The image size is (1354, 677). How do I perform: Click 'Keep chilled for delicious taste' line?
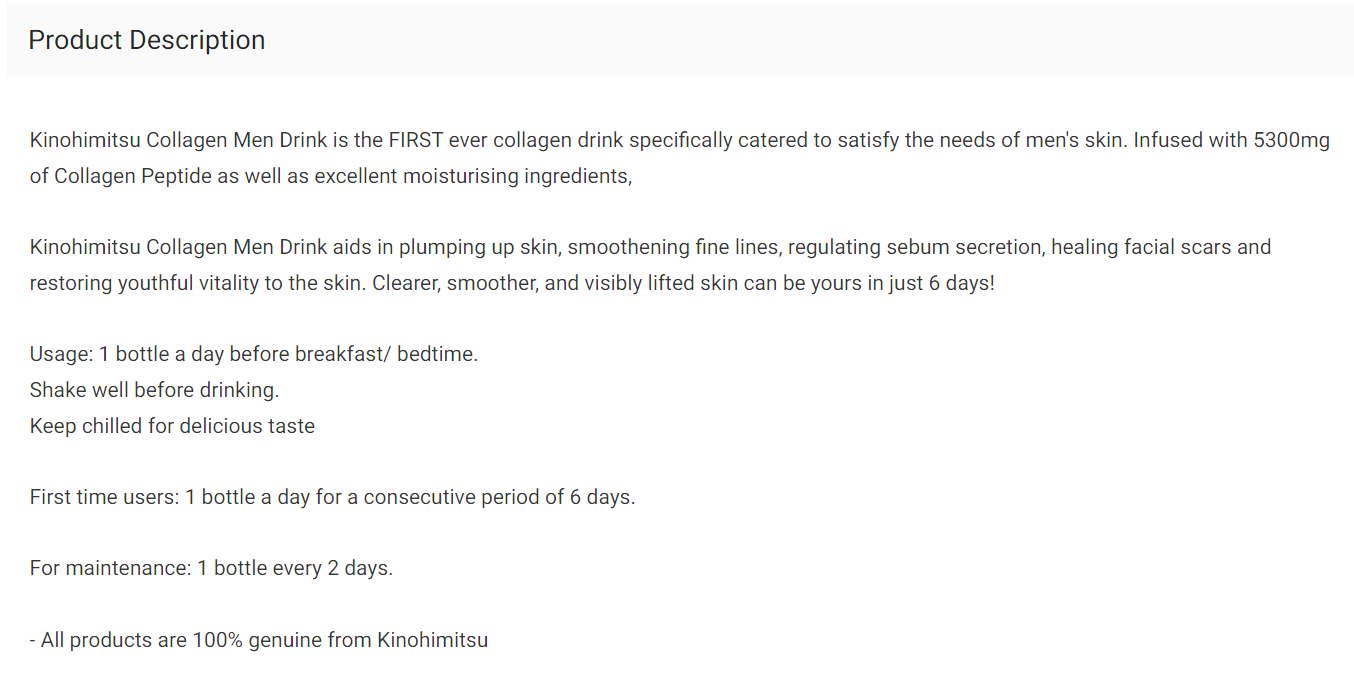pos(172,426)
